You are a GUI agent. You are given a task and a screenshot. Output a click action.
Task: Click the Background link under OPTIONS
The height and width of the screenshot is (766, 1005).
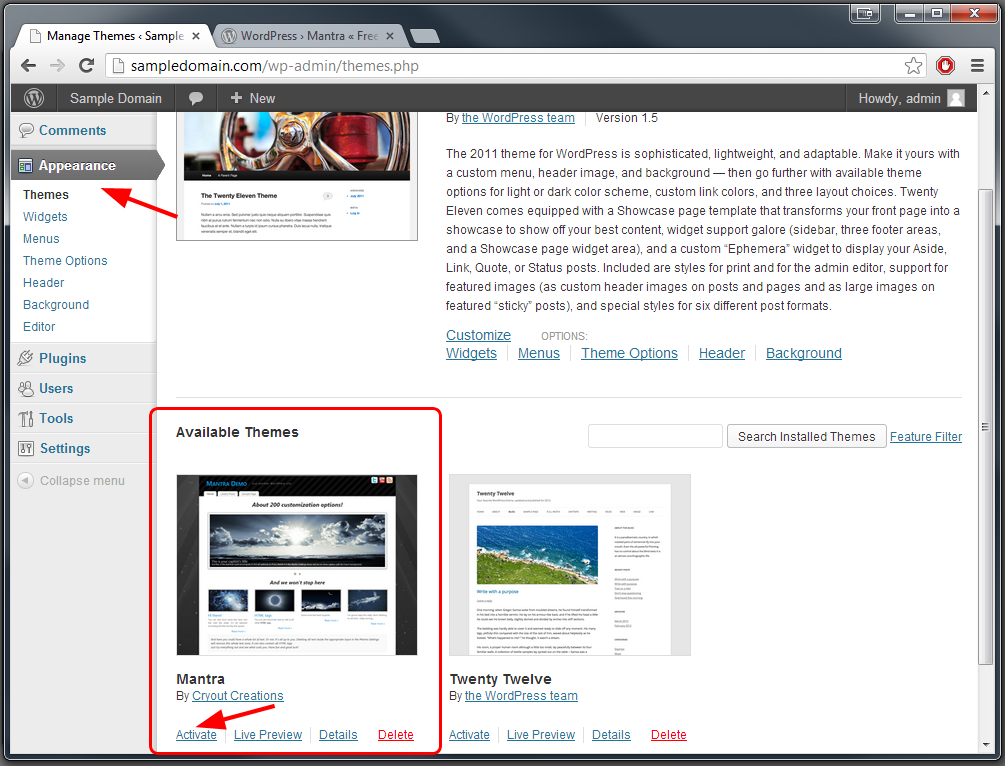pos(804,353)
